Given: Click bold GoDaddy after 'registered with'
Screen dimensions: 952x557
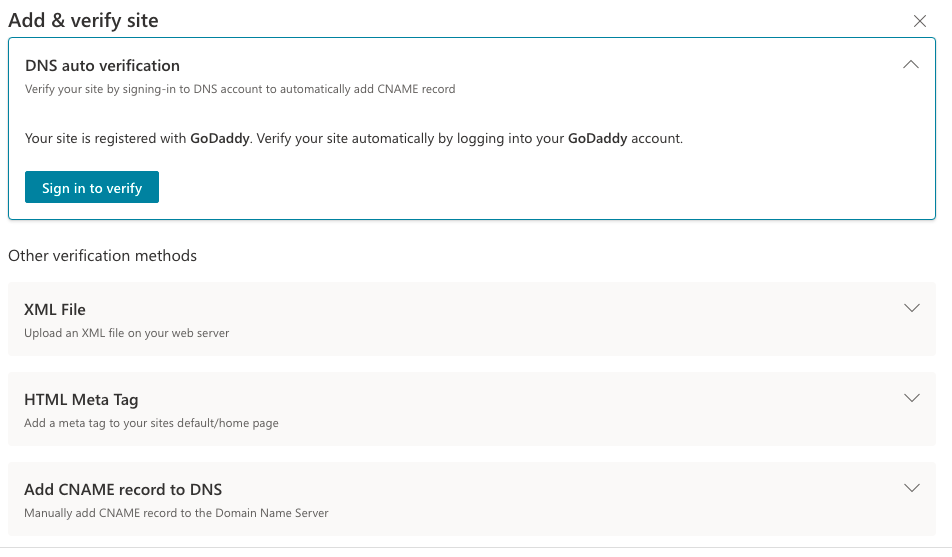Looking at the screenshot, I should 220,138.
